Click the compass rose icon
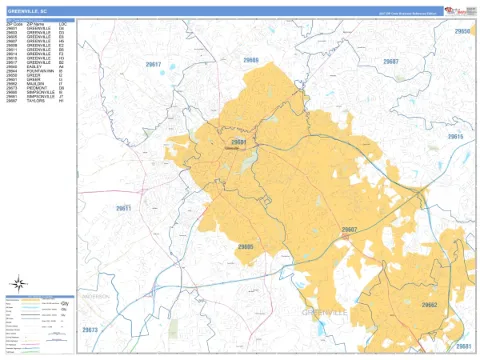Viewport: 480px width, 360px height. [x=19, y=284]
